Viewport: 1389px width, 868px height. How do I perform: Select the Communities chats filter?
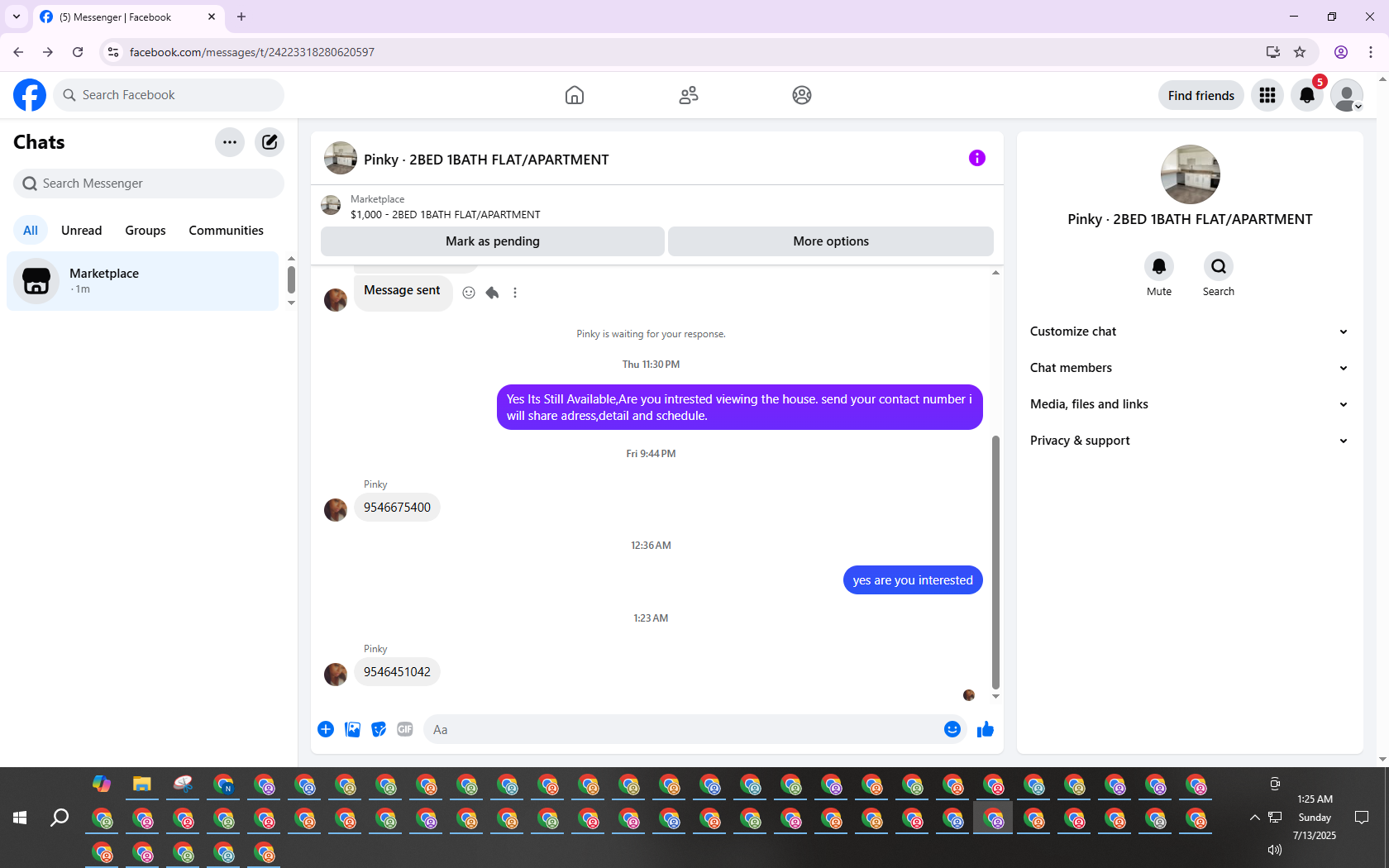click(x=226, y=231)
